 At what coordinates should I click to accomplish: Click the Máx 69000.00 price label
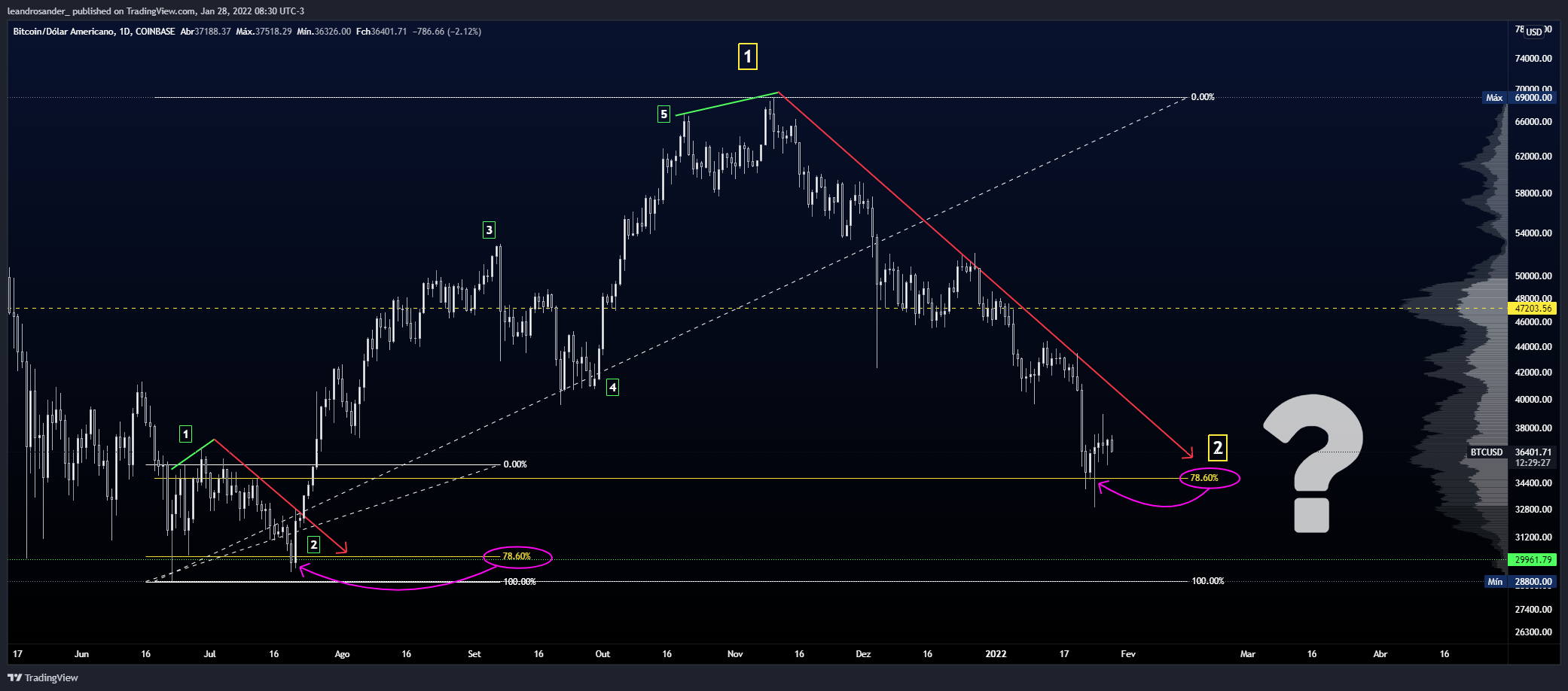point(1519,98)
